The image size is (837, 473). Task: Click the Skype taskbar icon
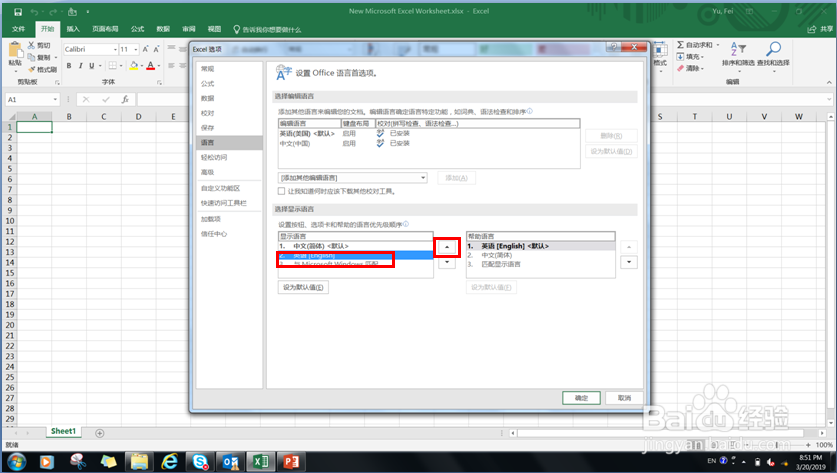pyautogui.click(x=200, y=461)
